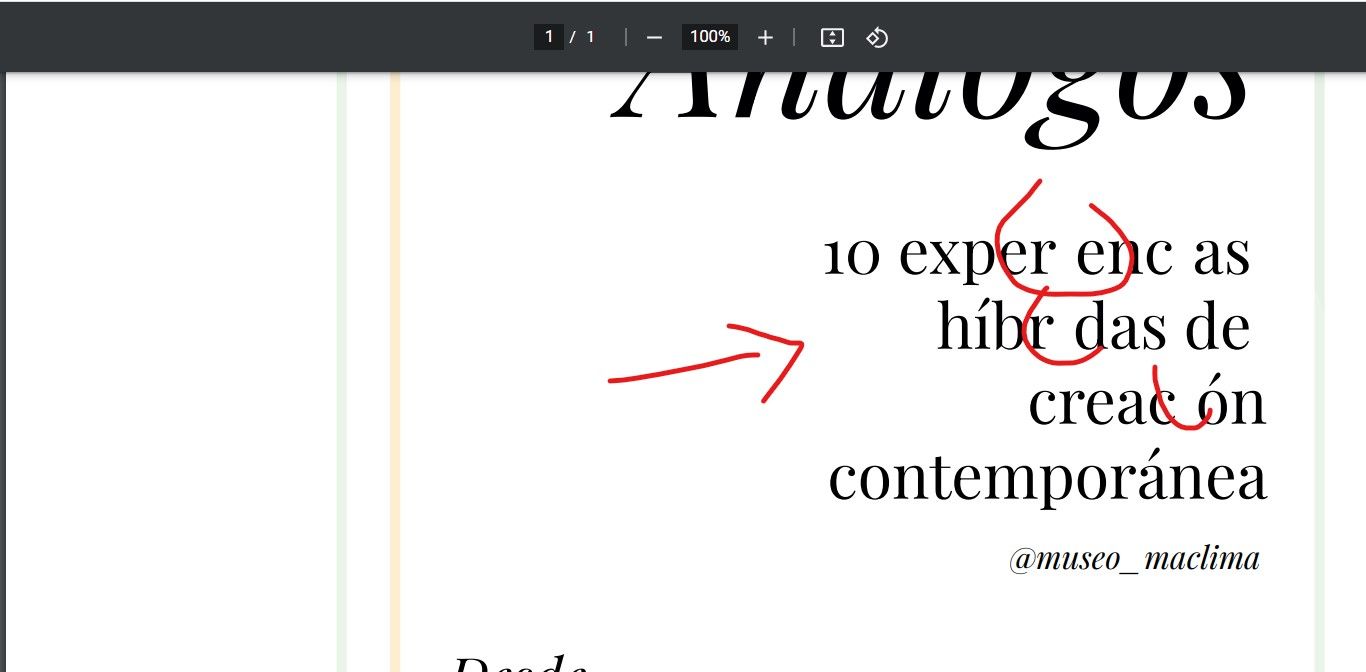1366x672 pixels.
Task: Click the italic 'Desde' text at bottom
Action: tap(519, 663)
